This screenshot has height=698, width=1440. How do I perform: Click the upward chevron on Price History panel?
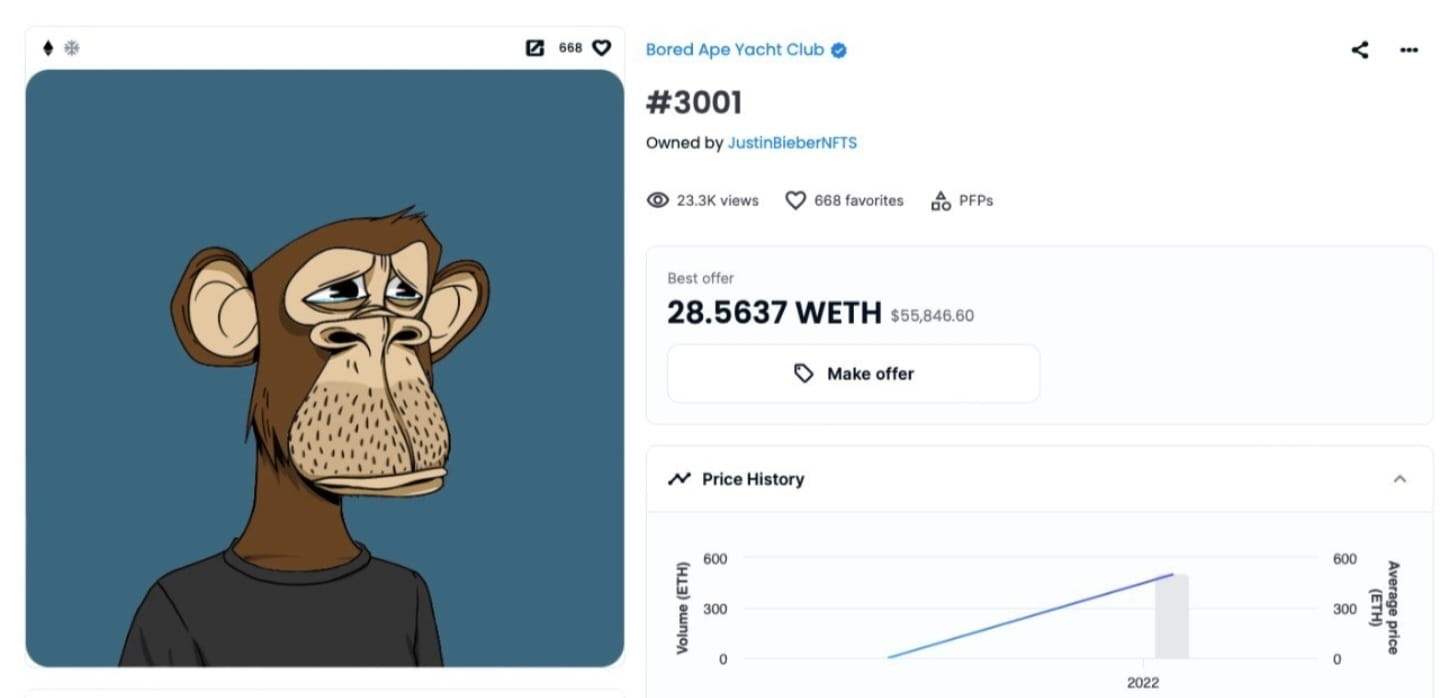coord(1400,479)
